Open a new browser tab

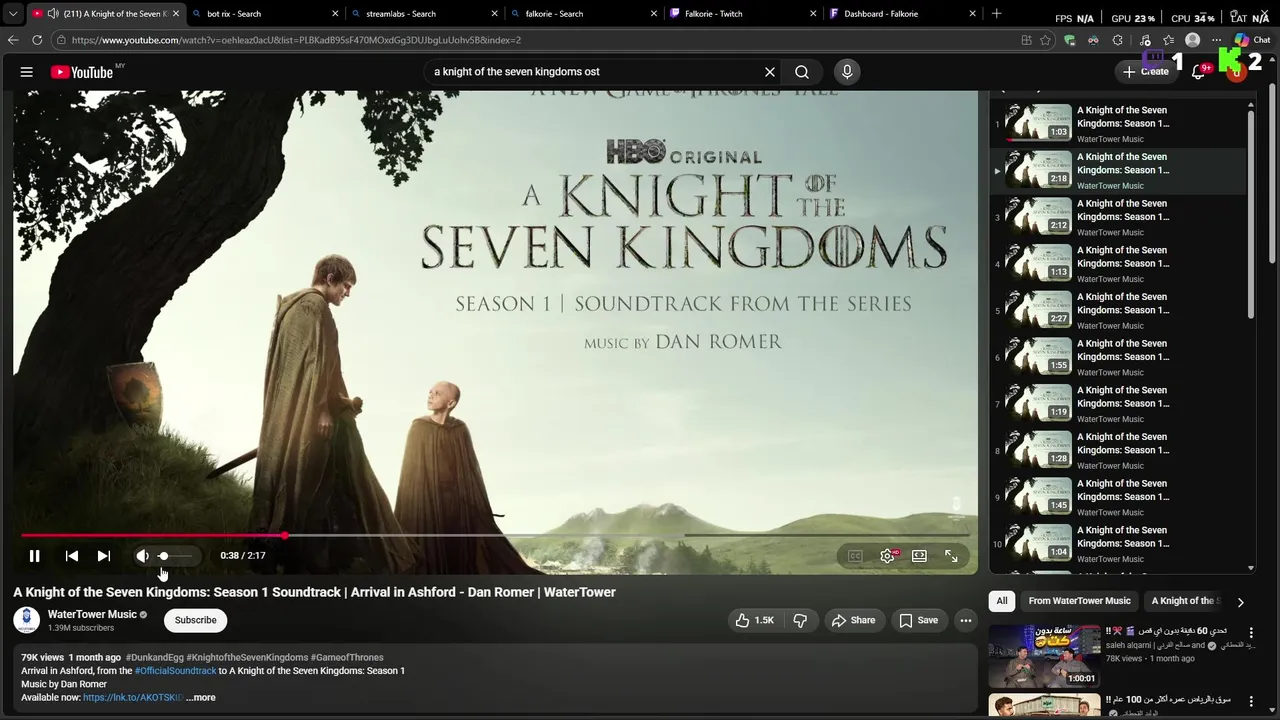coord(996,14)
